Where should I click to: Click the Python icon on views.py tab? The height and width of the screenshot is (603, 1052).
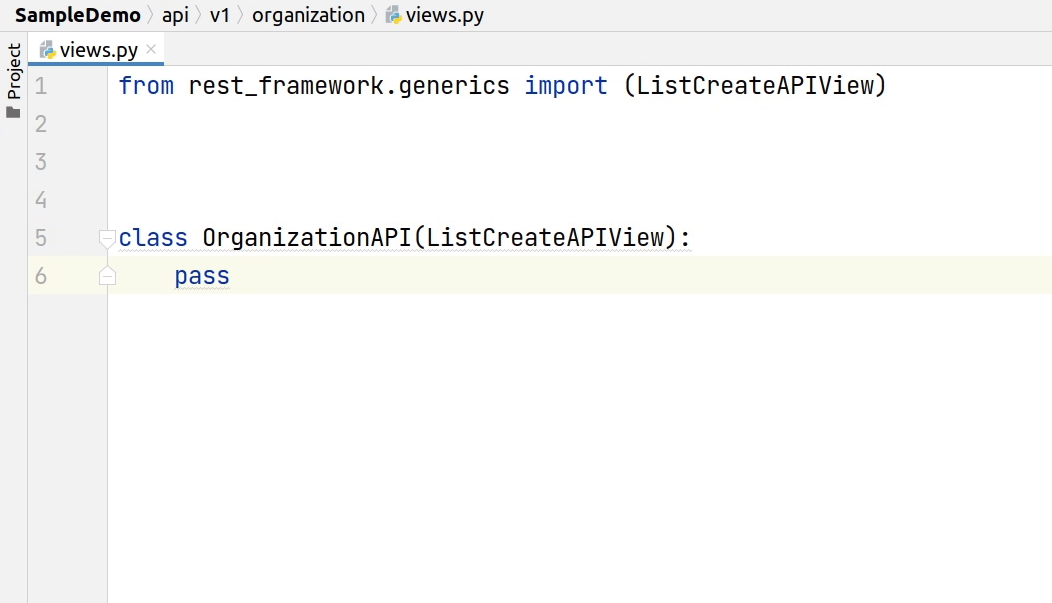(47, 50)
